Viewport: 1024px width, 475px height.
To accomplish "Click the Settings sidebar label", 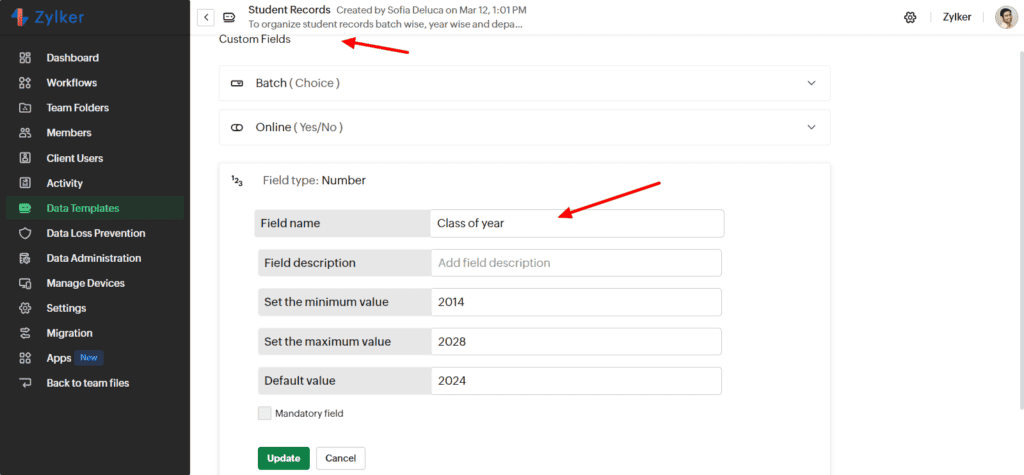I will point(66,308).
